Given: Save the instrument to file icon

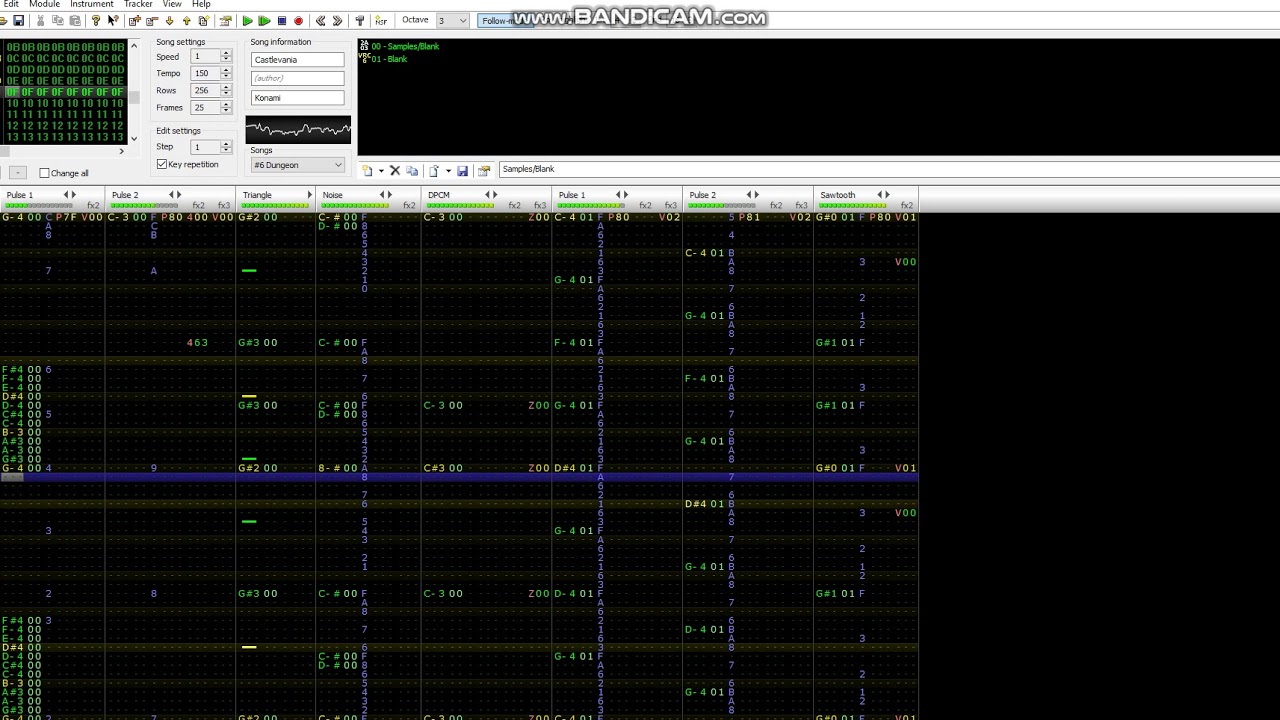Looking at the screenshot, I should (462, 171).
